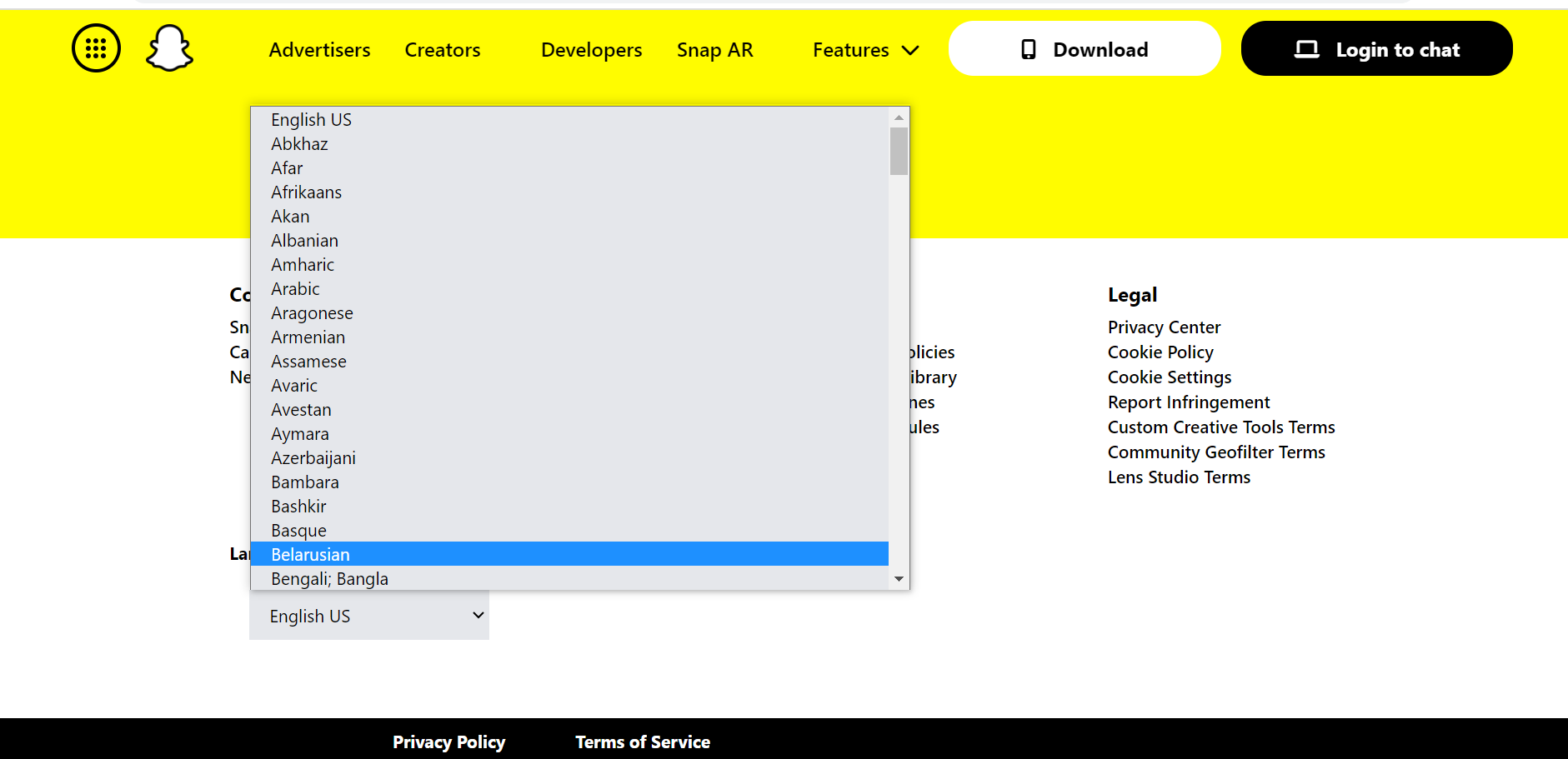Select Assamese from list

click(569, 361)
